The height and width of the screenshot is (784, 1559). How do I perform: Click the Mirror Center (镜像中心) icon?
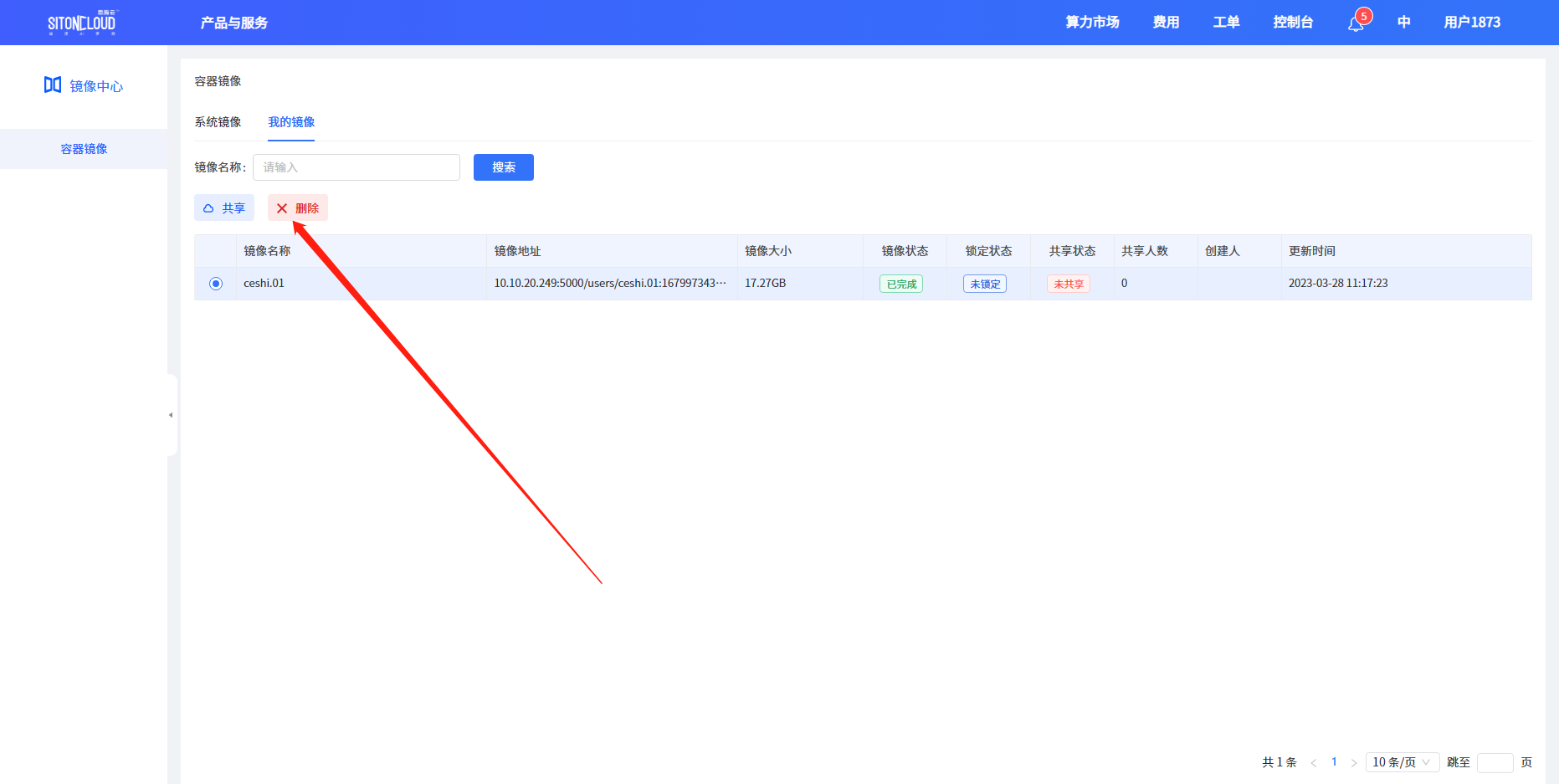(53, 85)
